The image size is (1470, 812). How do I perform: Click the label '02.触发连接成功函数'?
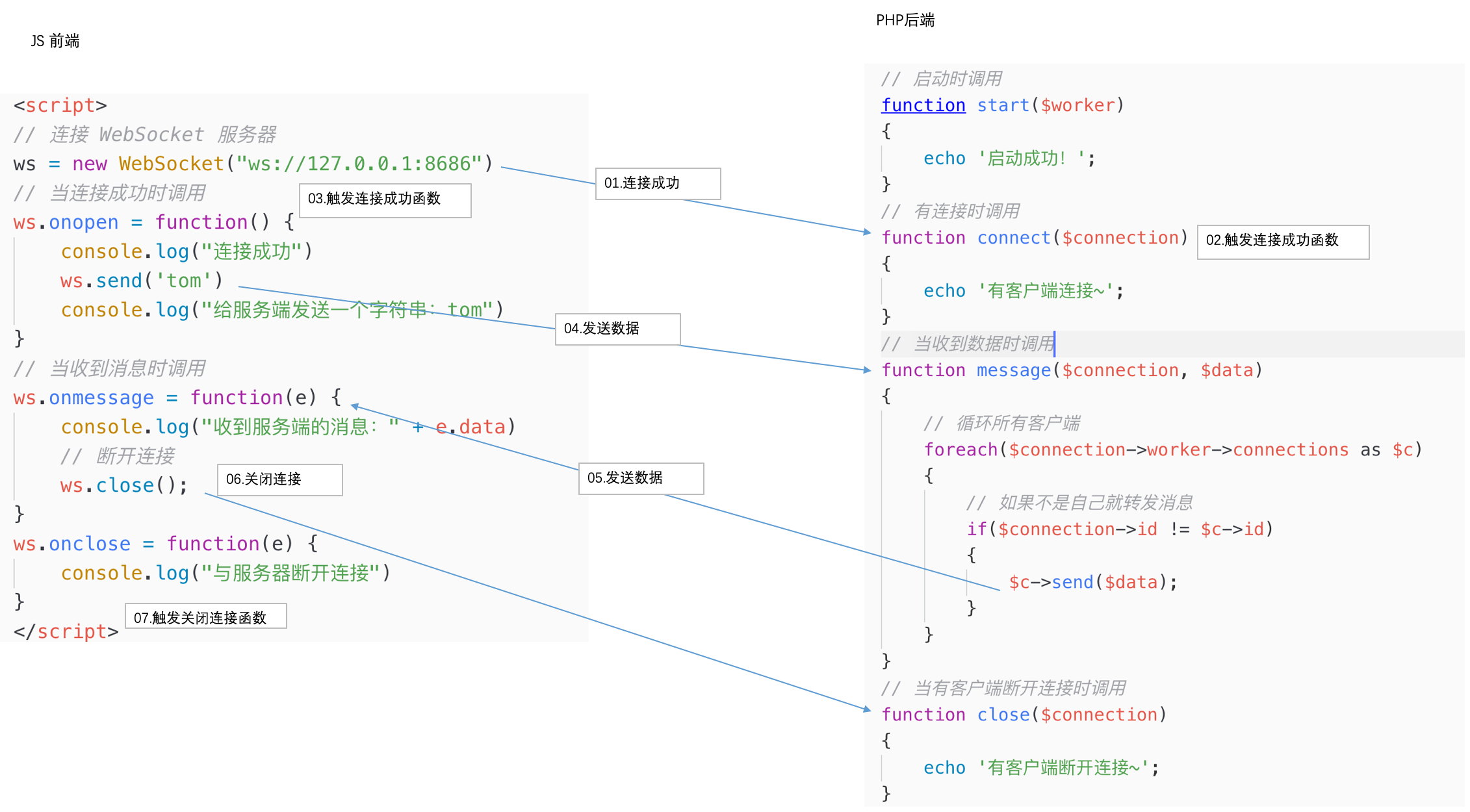[1283, 242]
